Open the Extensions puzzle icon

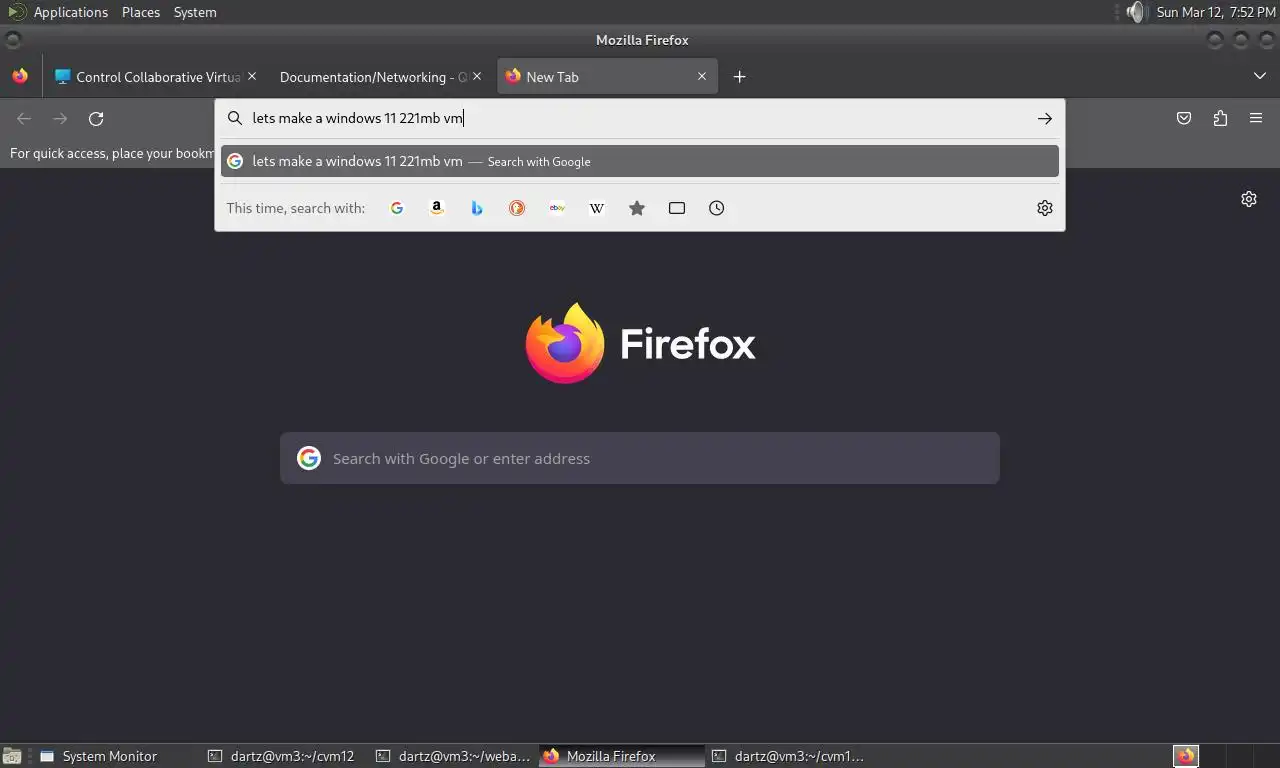1220,118
